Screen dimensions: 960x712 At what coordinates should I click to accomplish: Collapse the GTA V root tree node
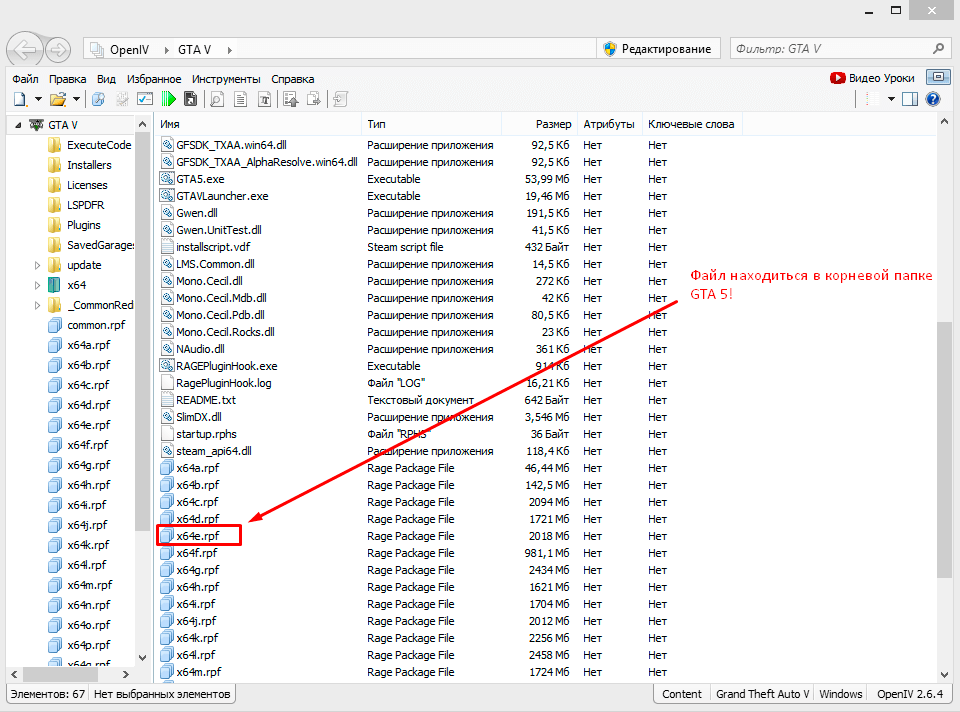click(18, 125)
